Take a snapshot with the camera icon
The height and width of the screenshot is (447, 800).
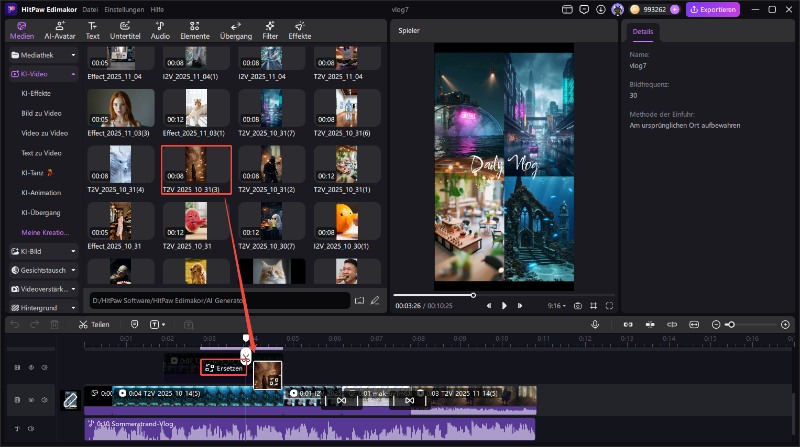click(x=578, y=305)
